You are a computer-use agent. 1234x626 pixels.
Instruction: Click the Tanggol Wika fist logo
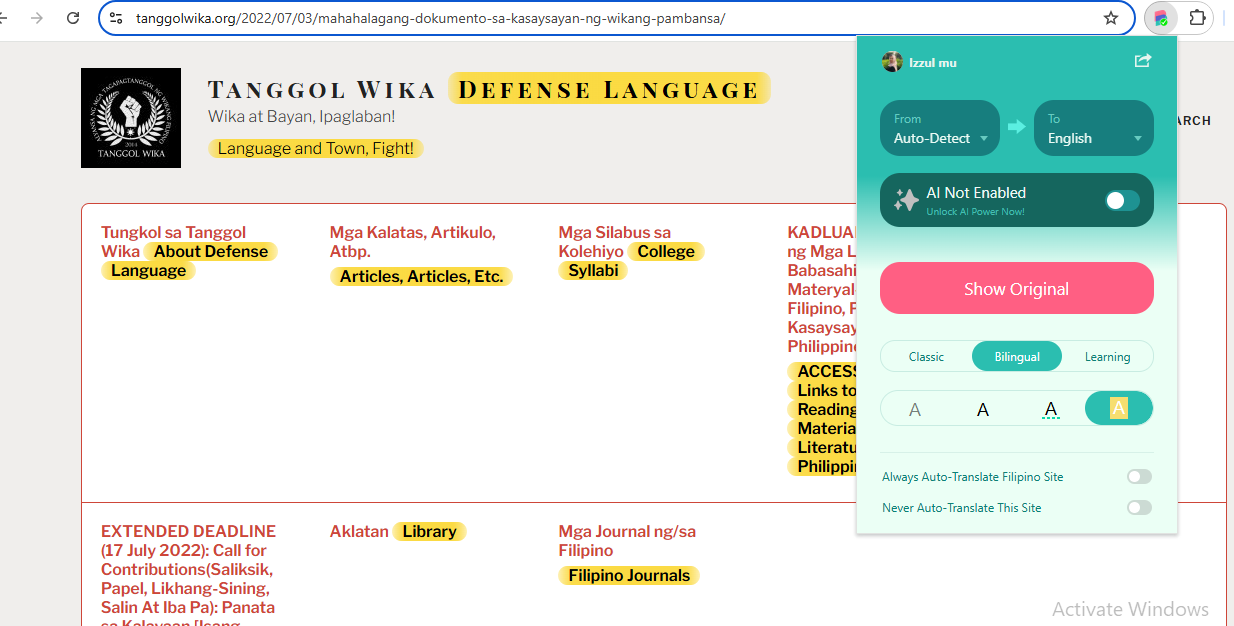(x=131, y=118)
